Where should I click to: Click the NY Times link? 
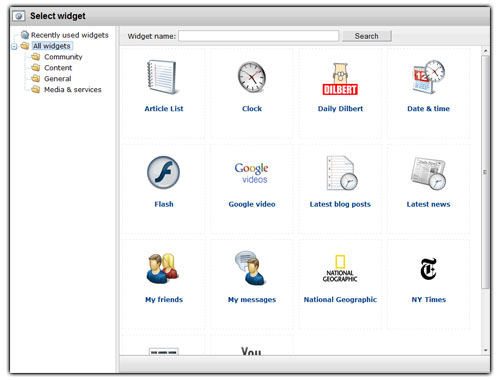point(428,300)
